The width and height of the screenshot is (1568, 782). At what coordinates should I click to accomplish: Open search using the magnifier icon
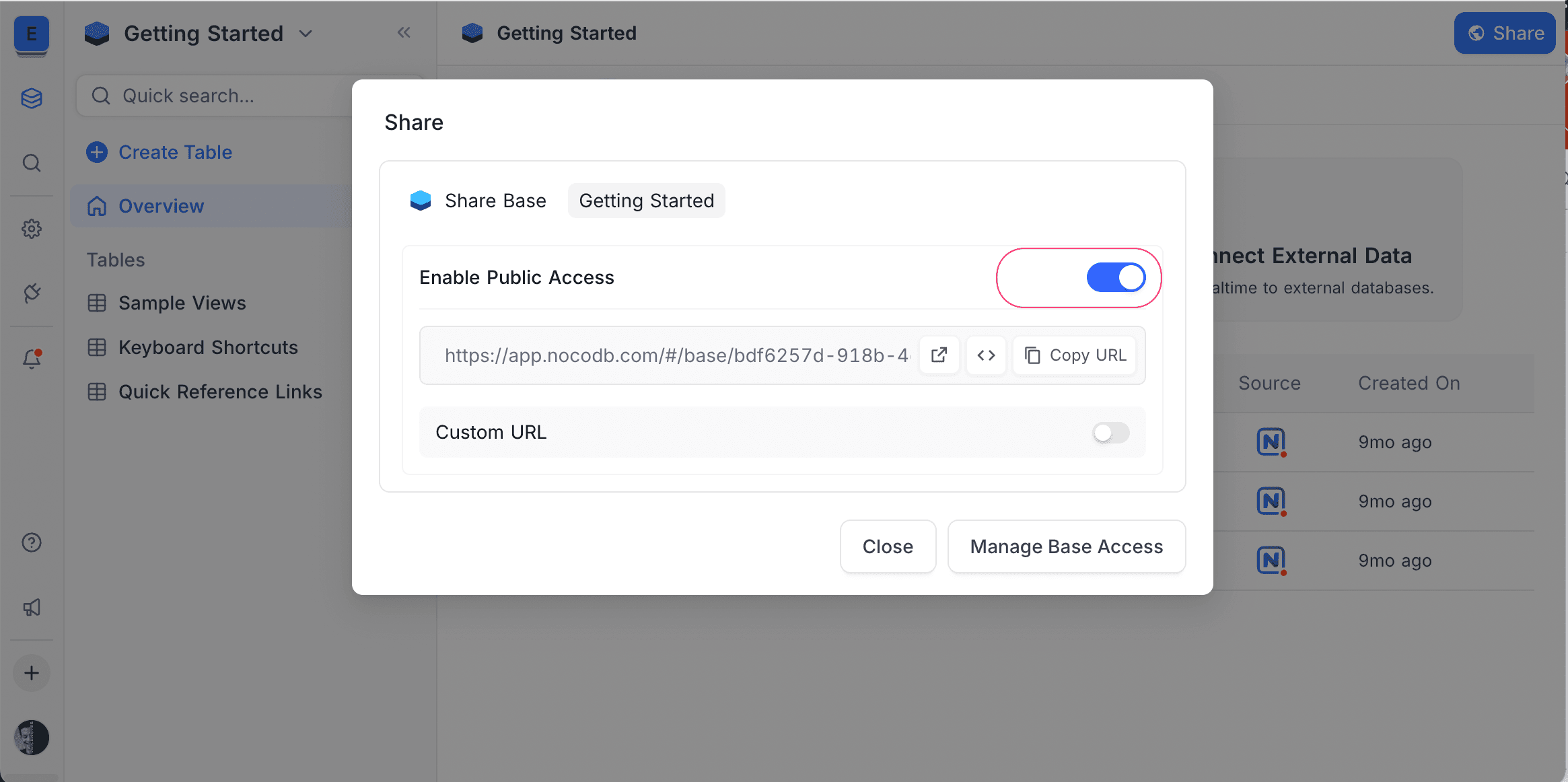point(31,163)
